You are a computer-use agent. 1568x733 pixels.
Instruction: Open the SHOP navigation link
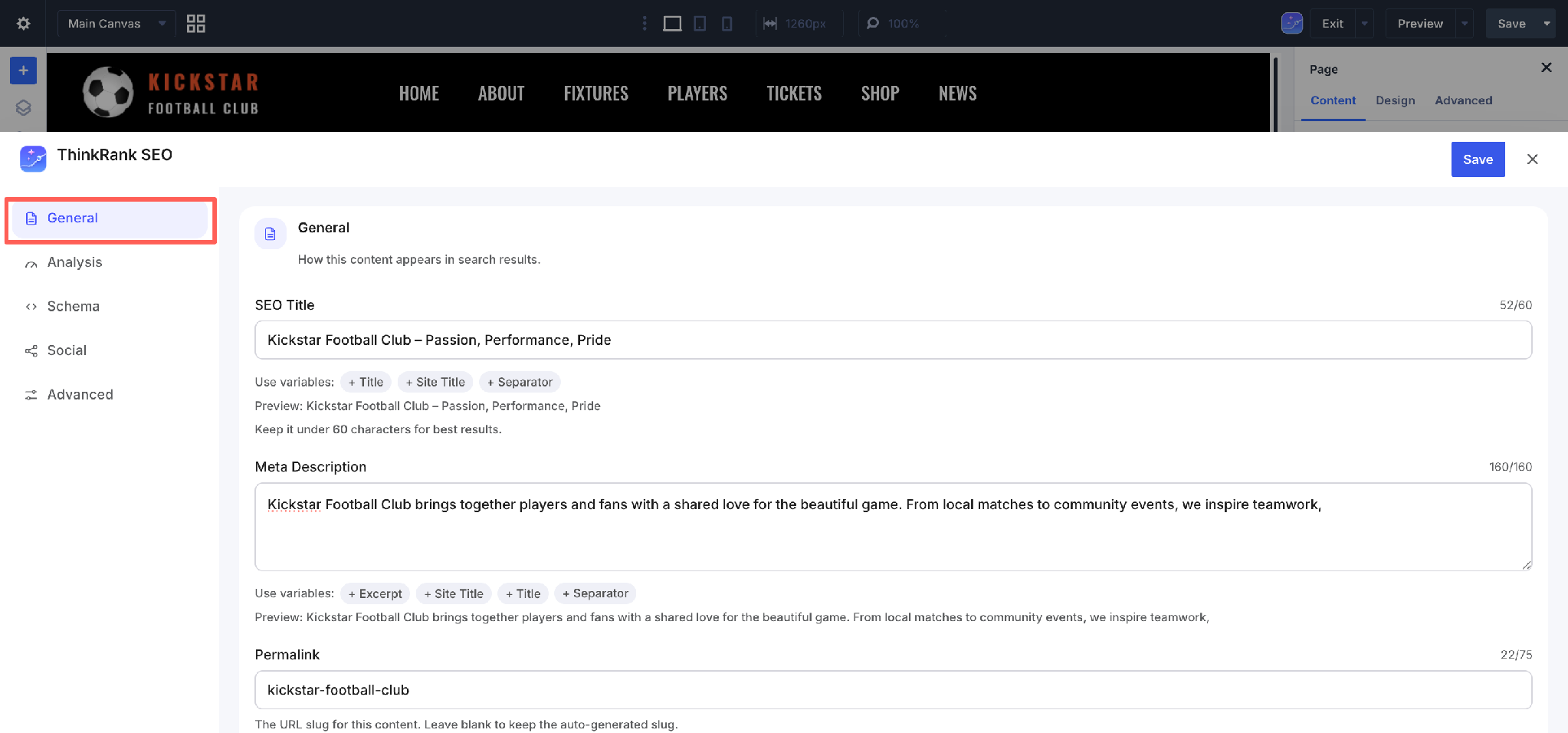880,94
